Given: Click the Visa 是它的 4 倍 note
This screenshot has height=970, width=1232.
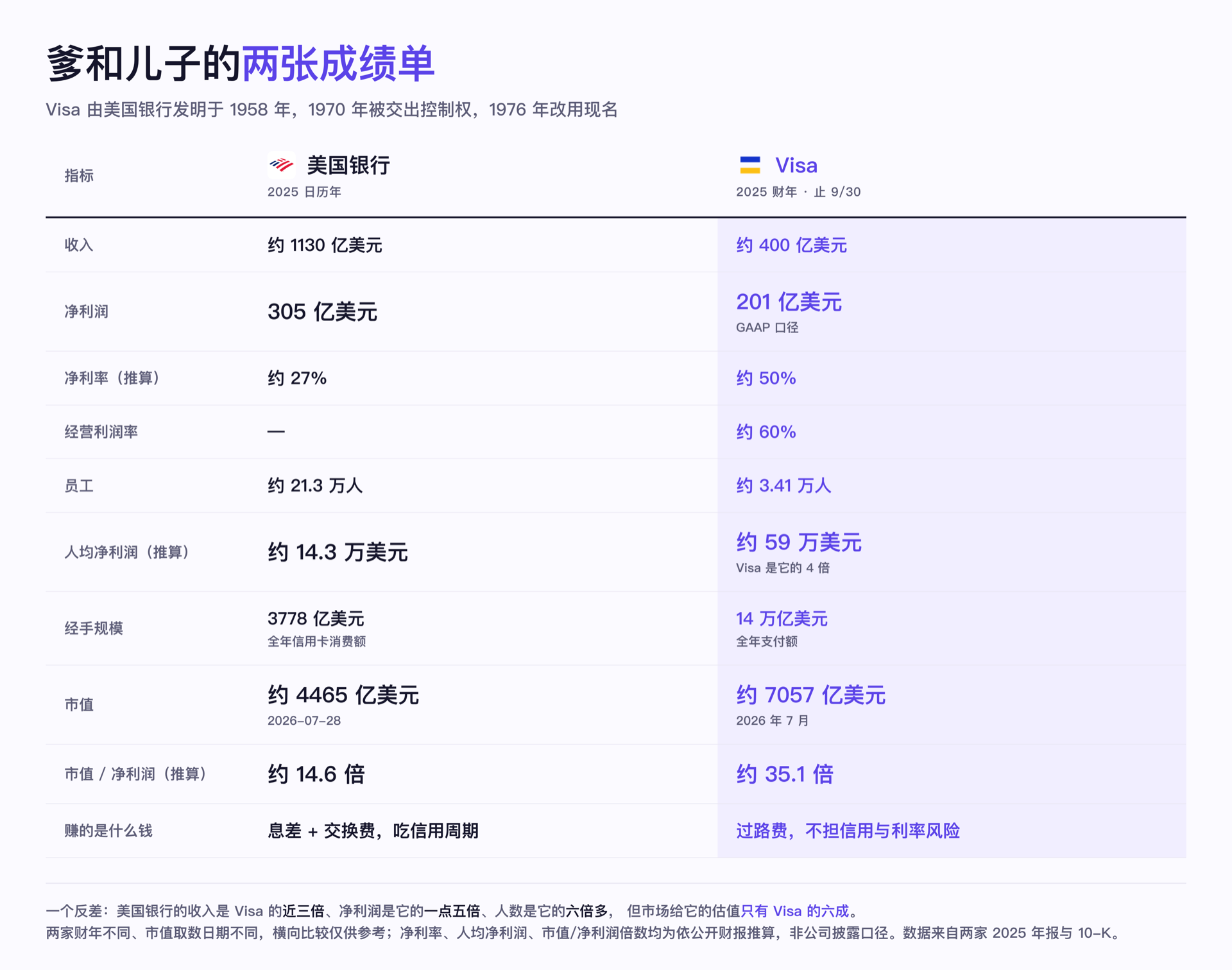Looking at the screenshot, I should (x=783, y=568).
